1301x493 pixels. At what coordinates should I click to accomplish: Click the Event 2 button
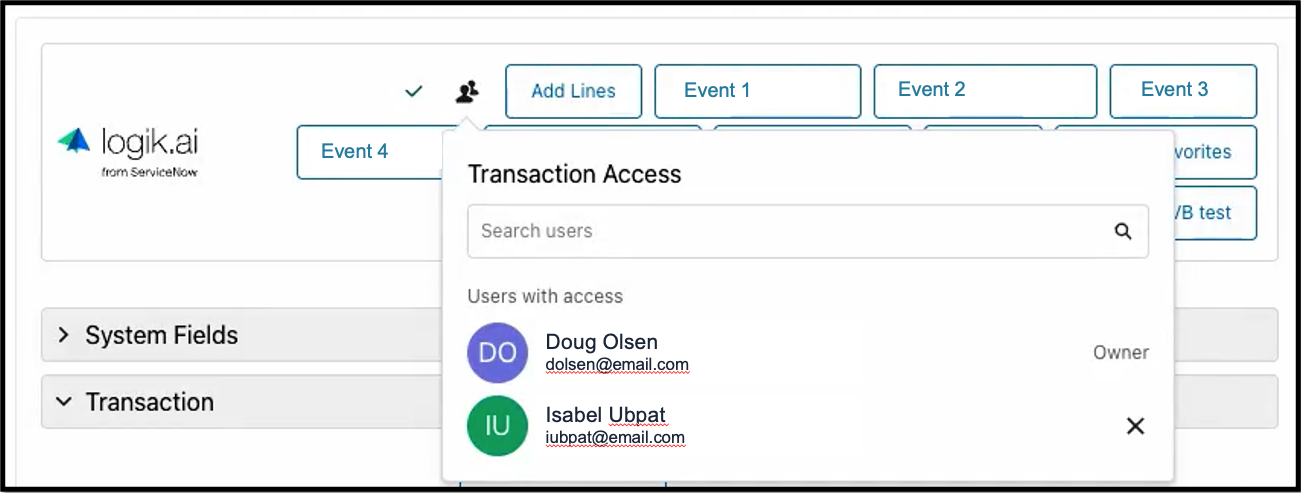point(985,91)
